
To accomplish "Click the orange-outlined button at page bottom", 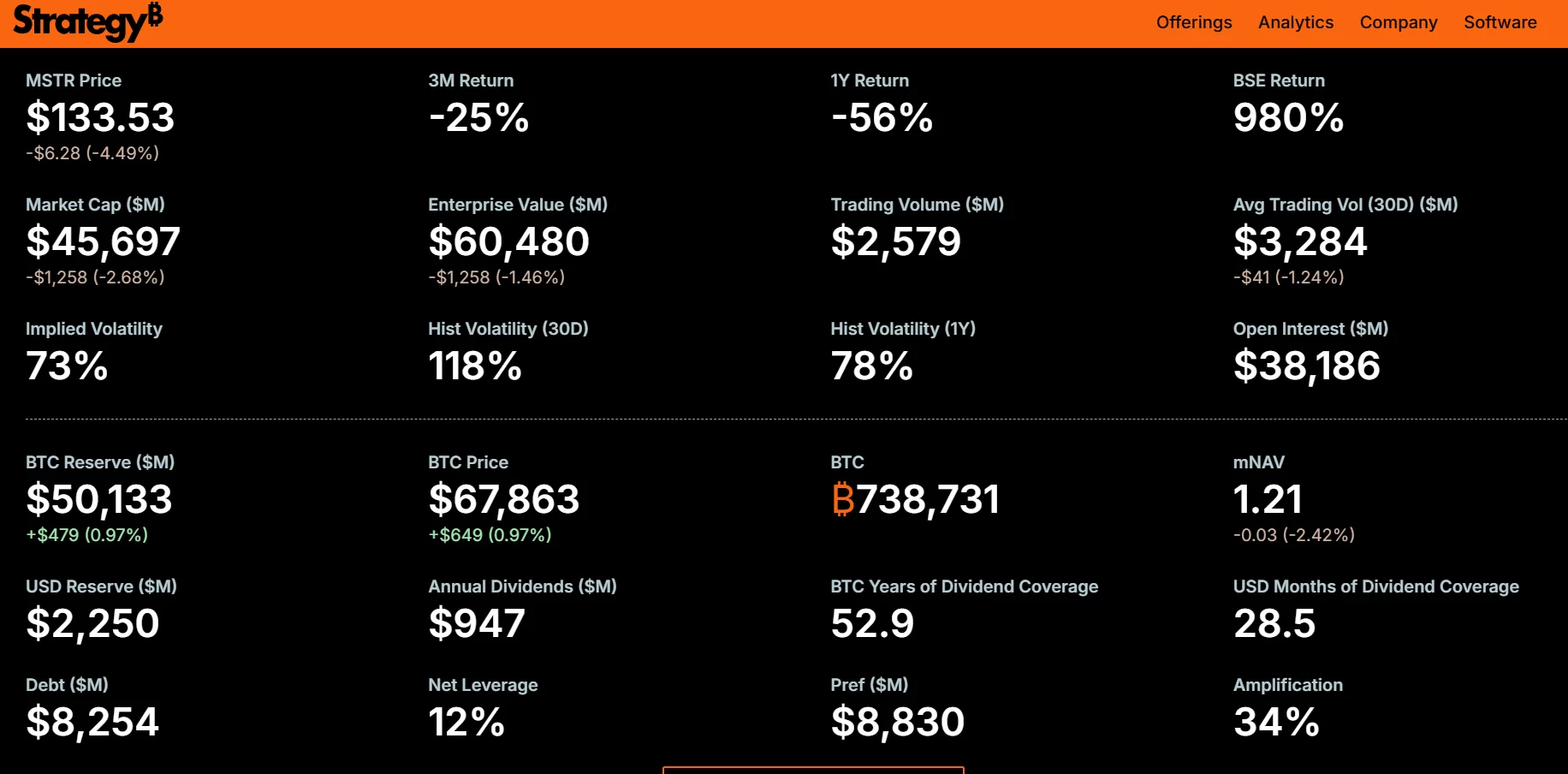I will pos(813,770).
